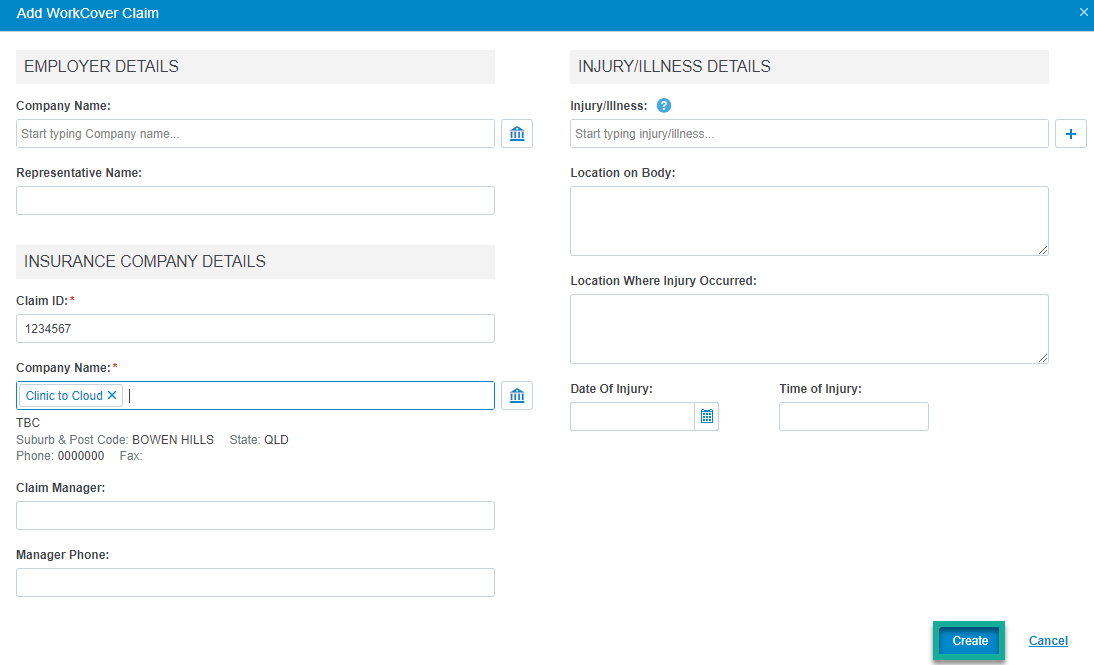
Task: Click the Cancel link
Action: [x=1048, y=641]
